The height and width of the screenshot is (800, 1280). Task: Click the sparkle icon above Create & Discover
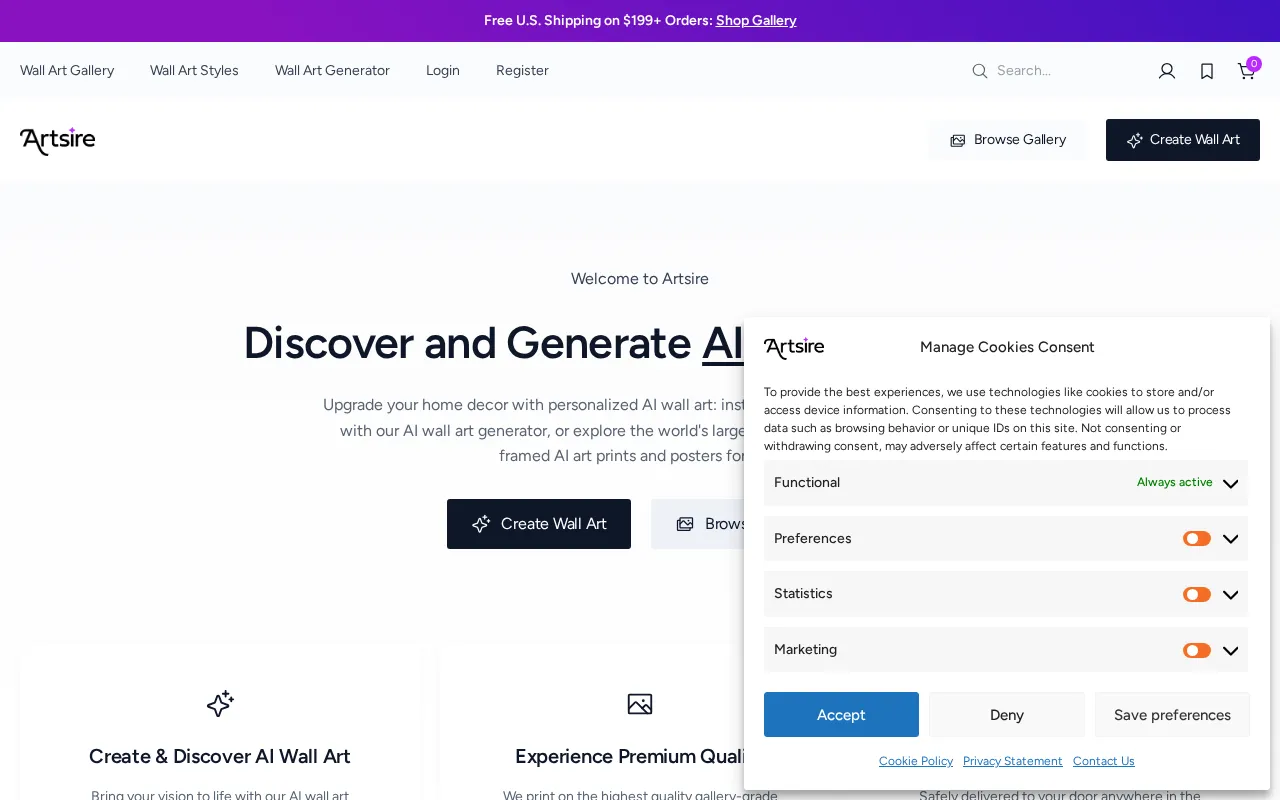(220, 704)
